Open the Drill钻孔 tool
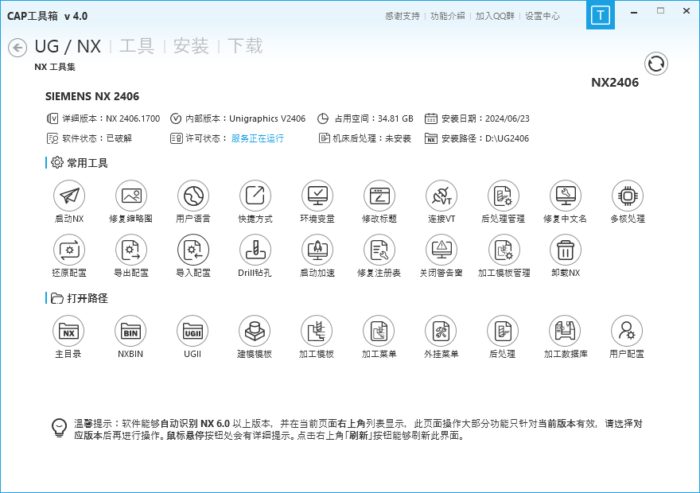The image size is (700, 493). click(x=255, y=250)
